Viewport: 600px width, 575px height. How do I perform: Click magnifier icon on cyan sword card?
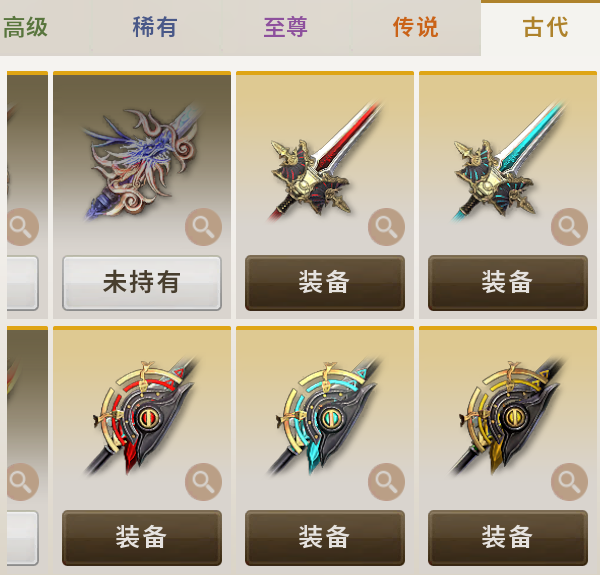[x=569, y=227]
